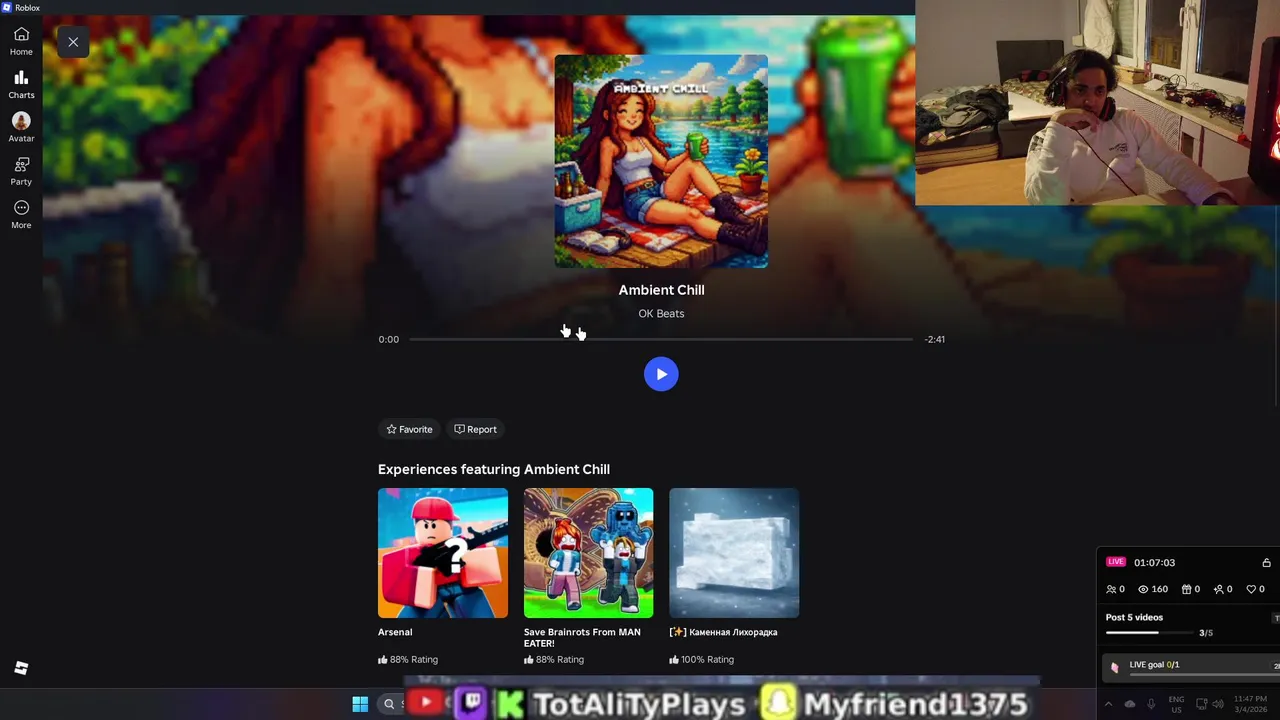Click the Roblox logo icon at bottom-left
1280x720 pixels.
pyautogui.click(x=21, y=668)
